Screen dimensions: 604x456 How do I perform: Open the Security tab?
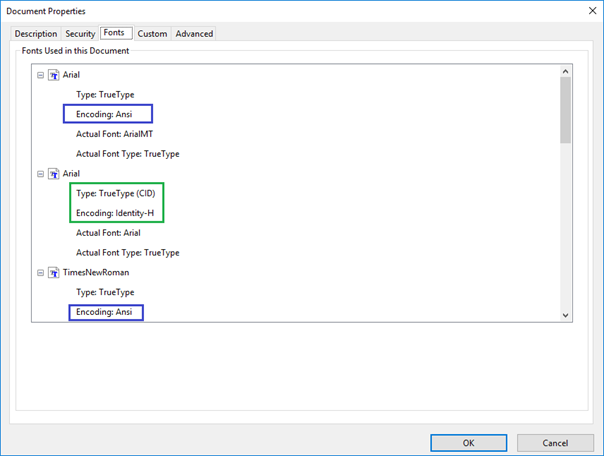point(80,34)
